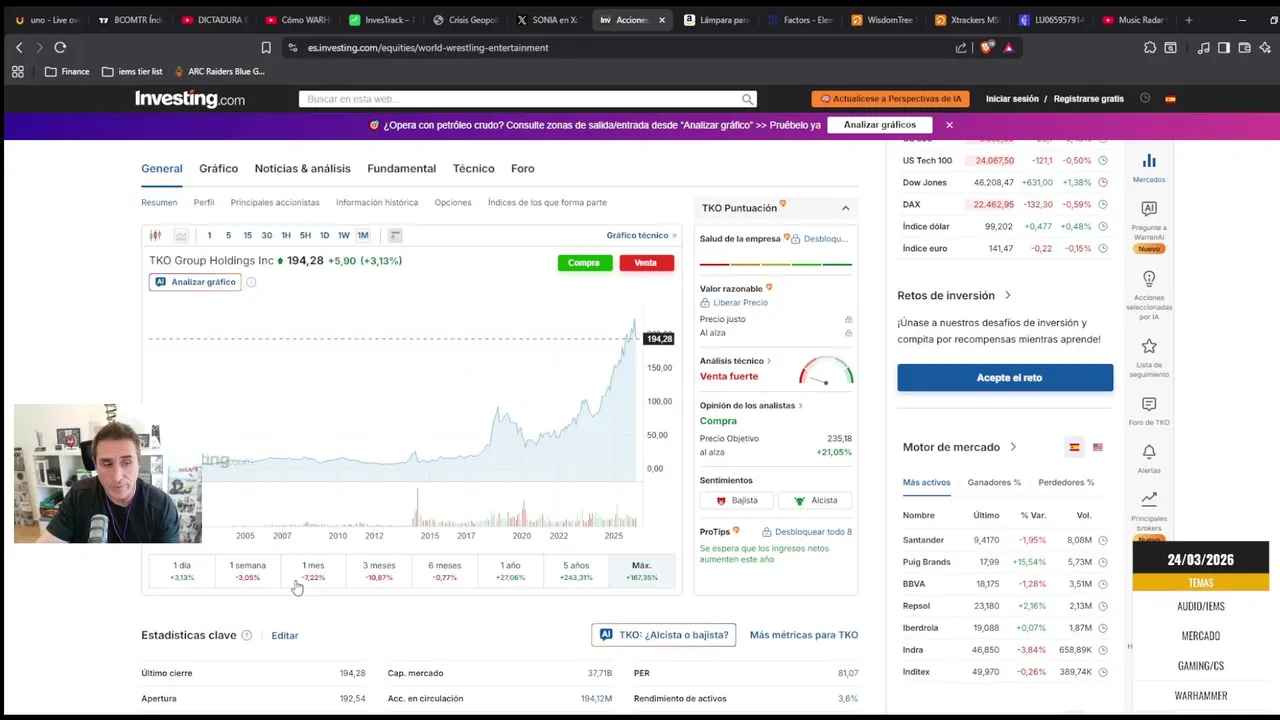Open the Fundamental tab
Image resolution: width=1280 pixels, height=720 pixels.
click(401, 168)
